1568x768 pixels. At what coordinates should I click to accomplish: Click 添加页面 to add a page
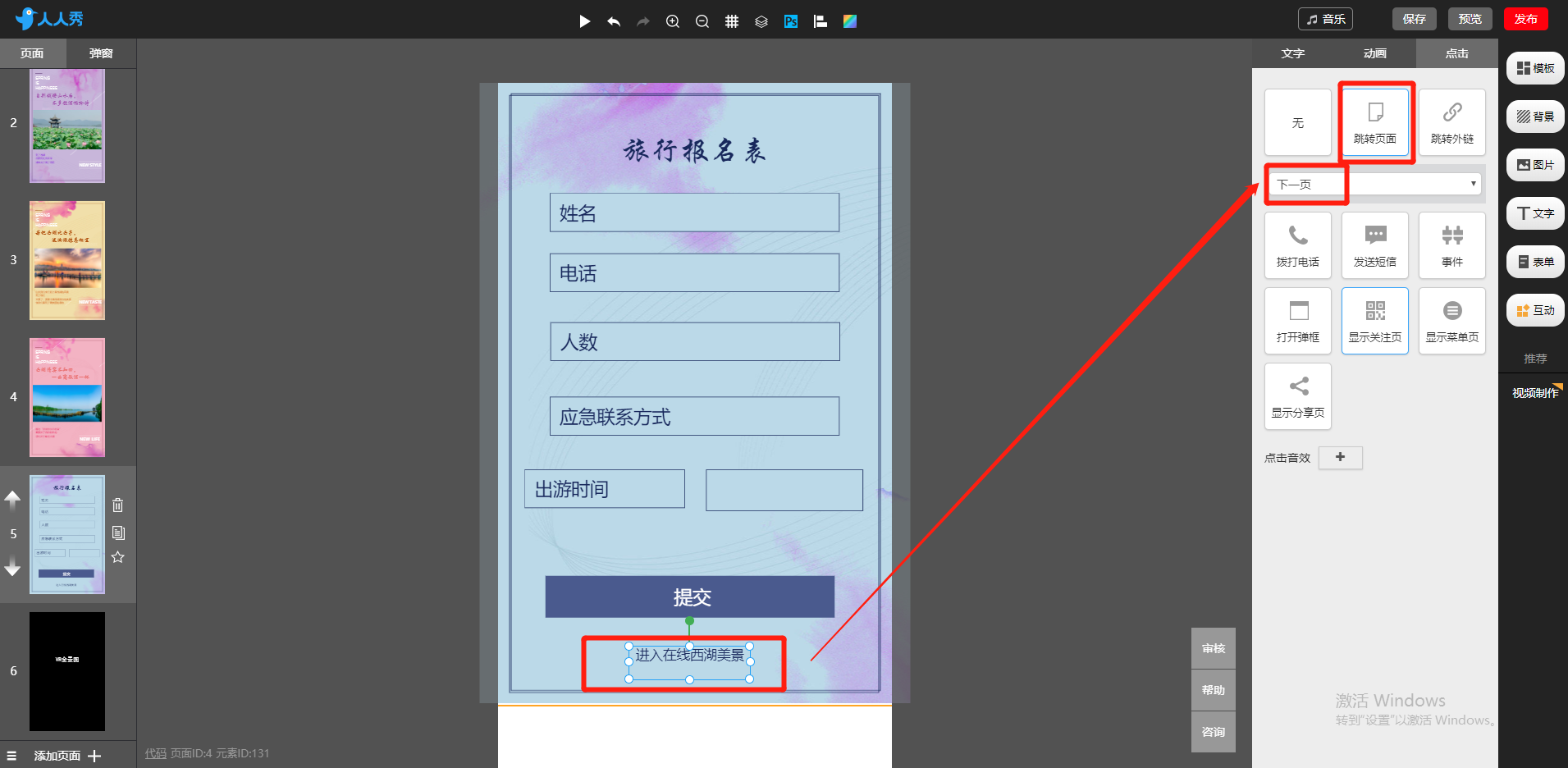click(x=67, y=756)
